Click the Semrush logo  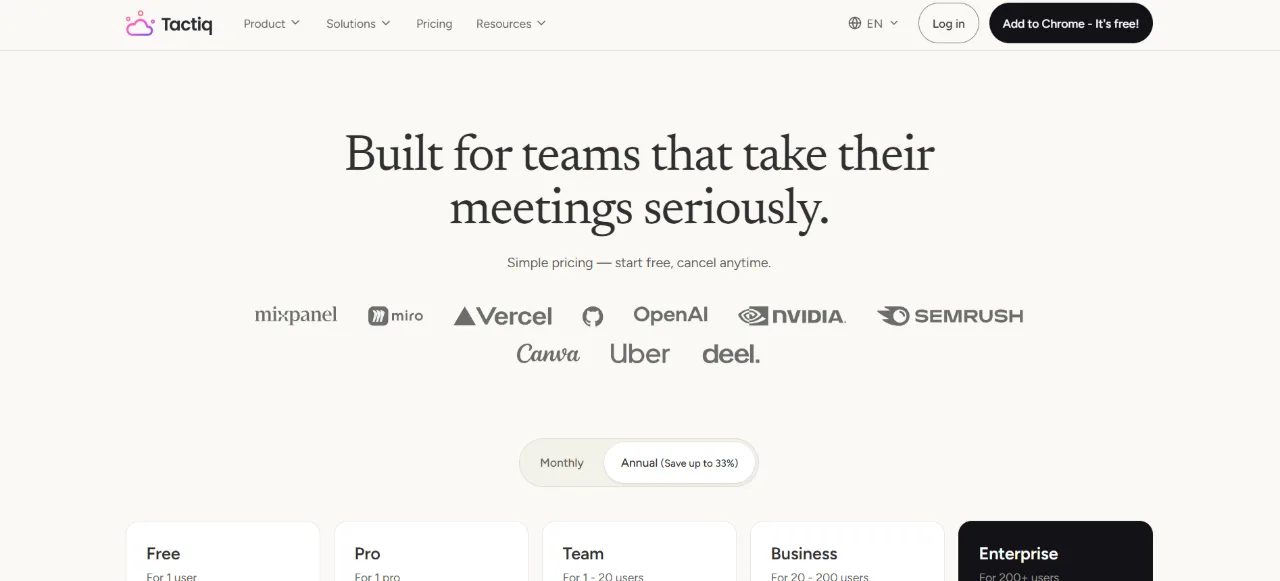tap(950, 316)
